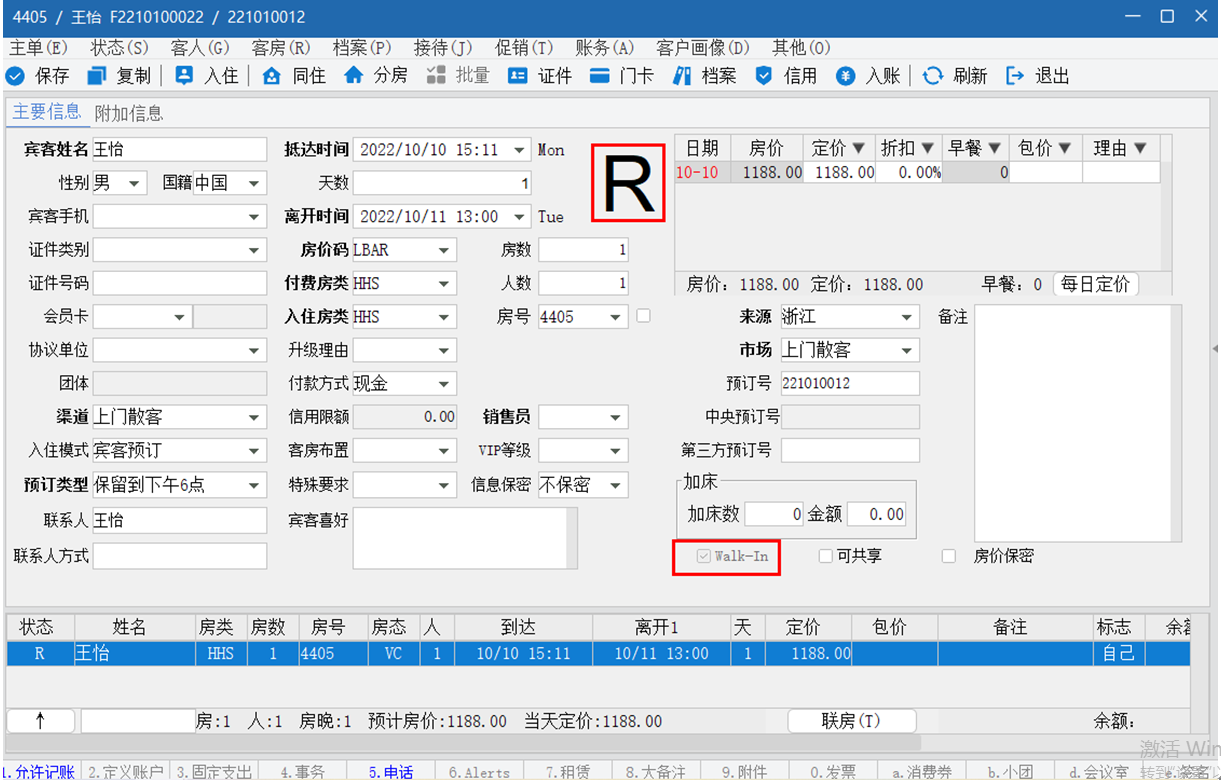Screen dimensions: 1221x780
Task: Click the 批量 batch toolbar icon
Action: [x=435, y=75]
